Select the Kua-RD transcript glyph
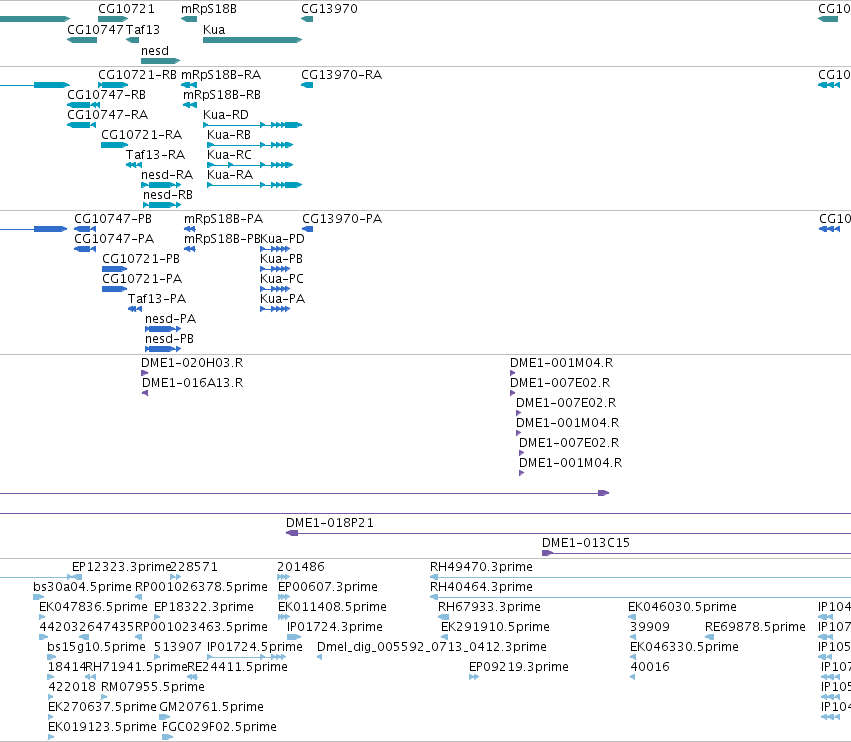This screenshot has height=742, width=851. [252, 125]
